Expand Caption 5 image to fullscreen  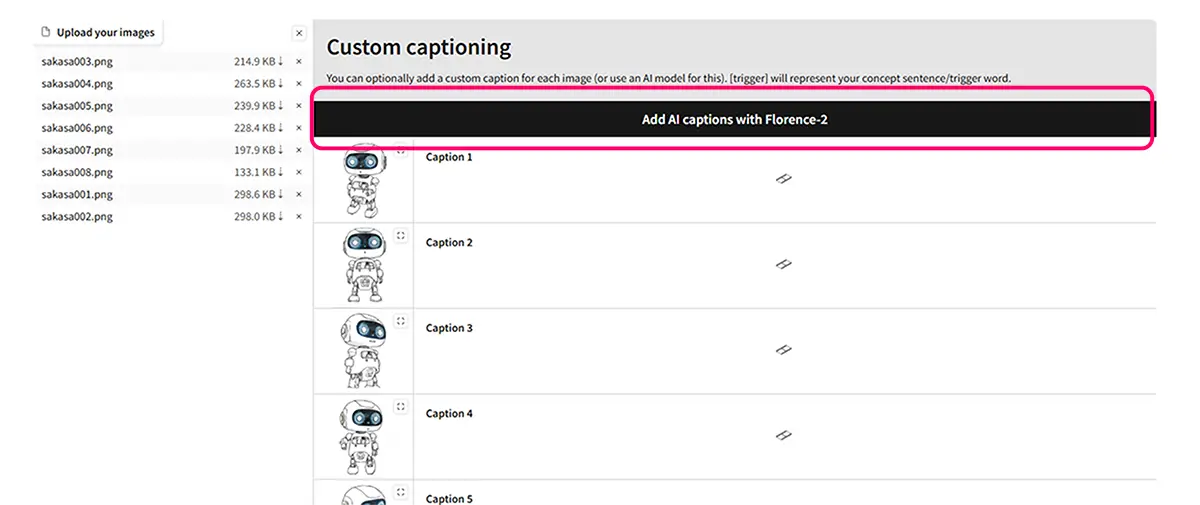tap(401, 492)
